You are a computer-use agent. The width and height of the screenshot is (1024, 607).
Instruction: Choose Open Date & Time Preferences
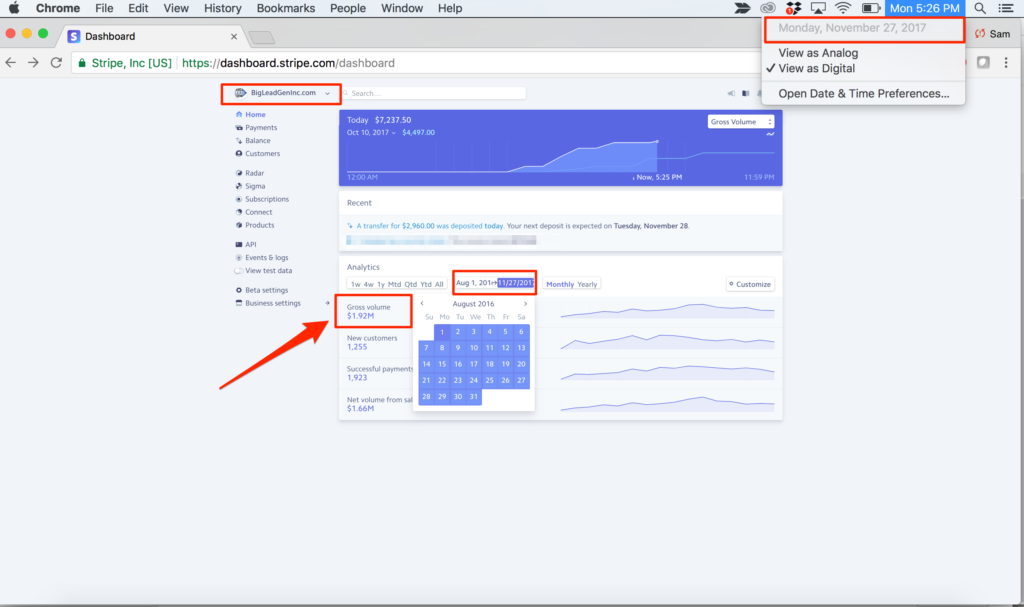tap(863, 94)
